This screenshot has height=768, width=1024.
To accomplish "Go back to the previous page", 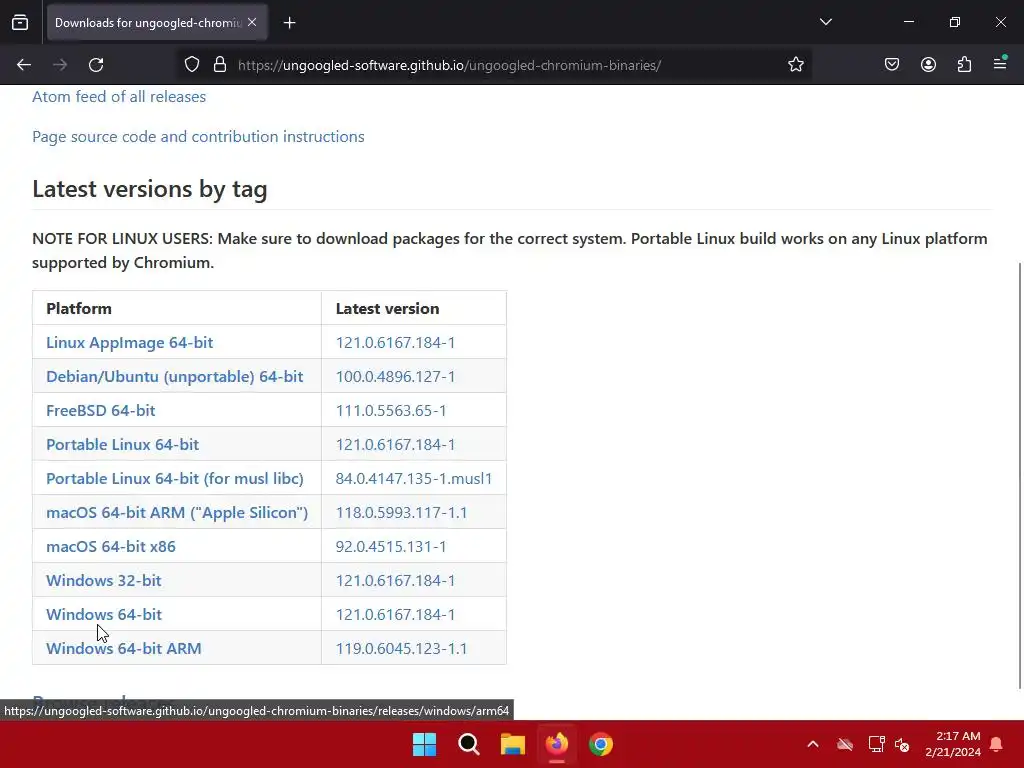I will tap(24, 65).
